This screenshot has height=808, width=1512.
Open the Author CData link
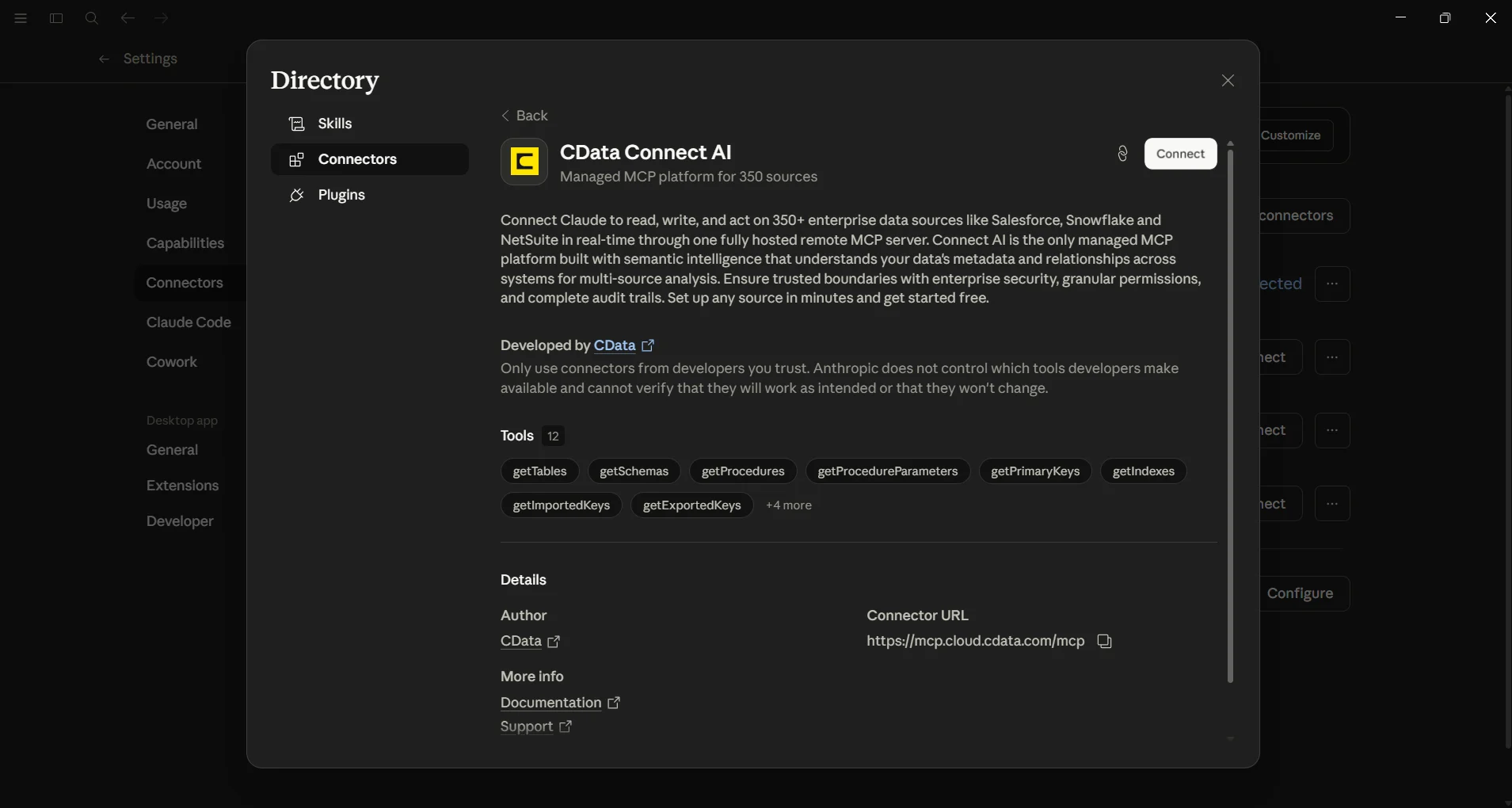pyautogui.click(x=521, y=641)
